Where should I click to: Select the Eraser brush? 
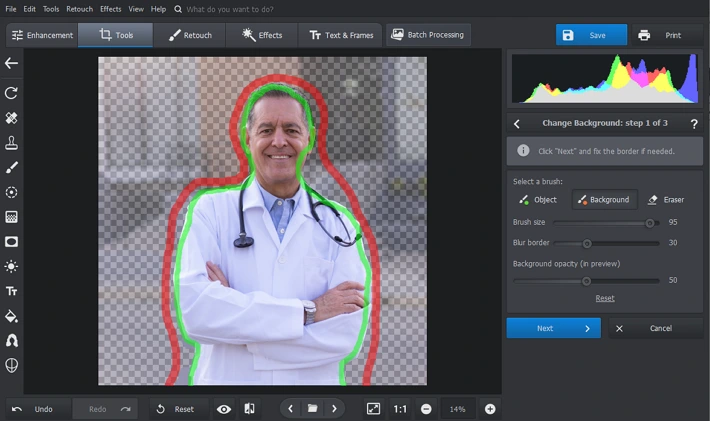click(666, 200)
